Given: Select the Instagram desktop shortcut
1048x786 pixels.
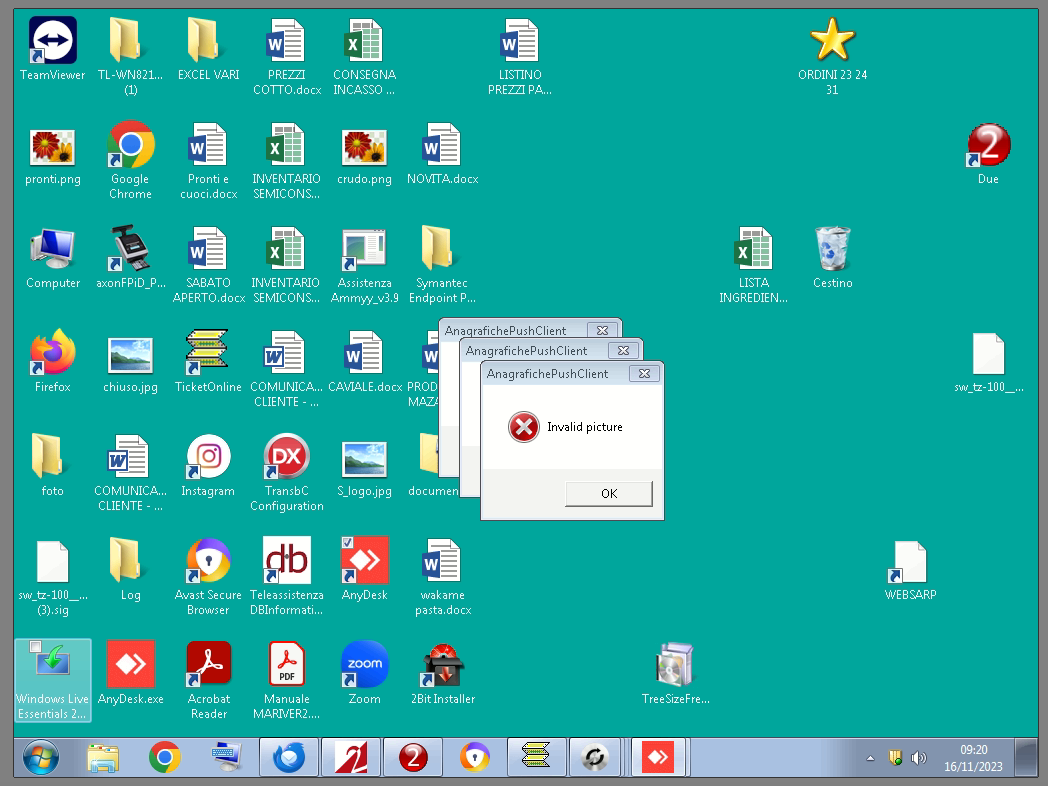Looking at the screenshot, I should click(x=208, y=466).
